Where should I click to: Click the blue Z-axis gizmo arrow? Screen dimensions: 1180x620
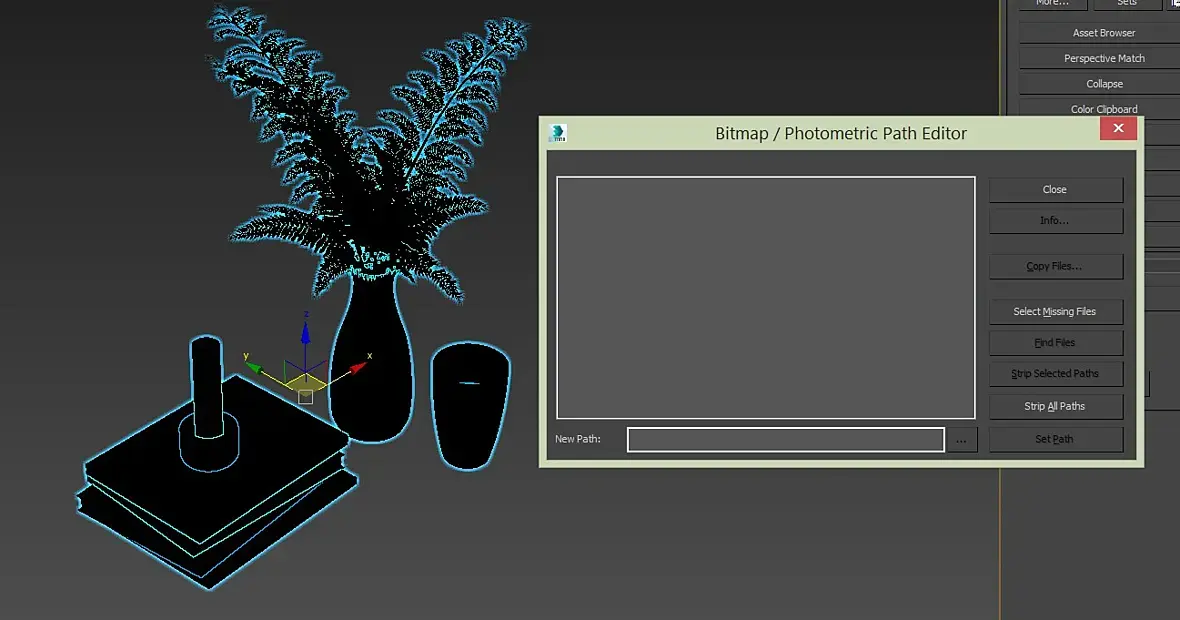[x=306, y=333]
